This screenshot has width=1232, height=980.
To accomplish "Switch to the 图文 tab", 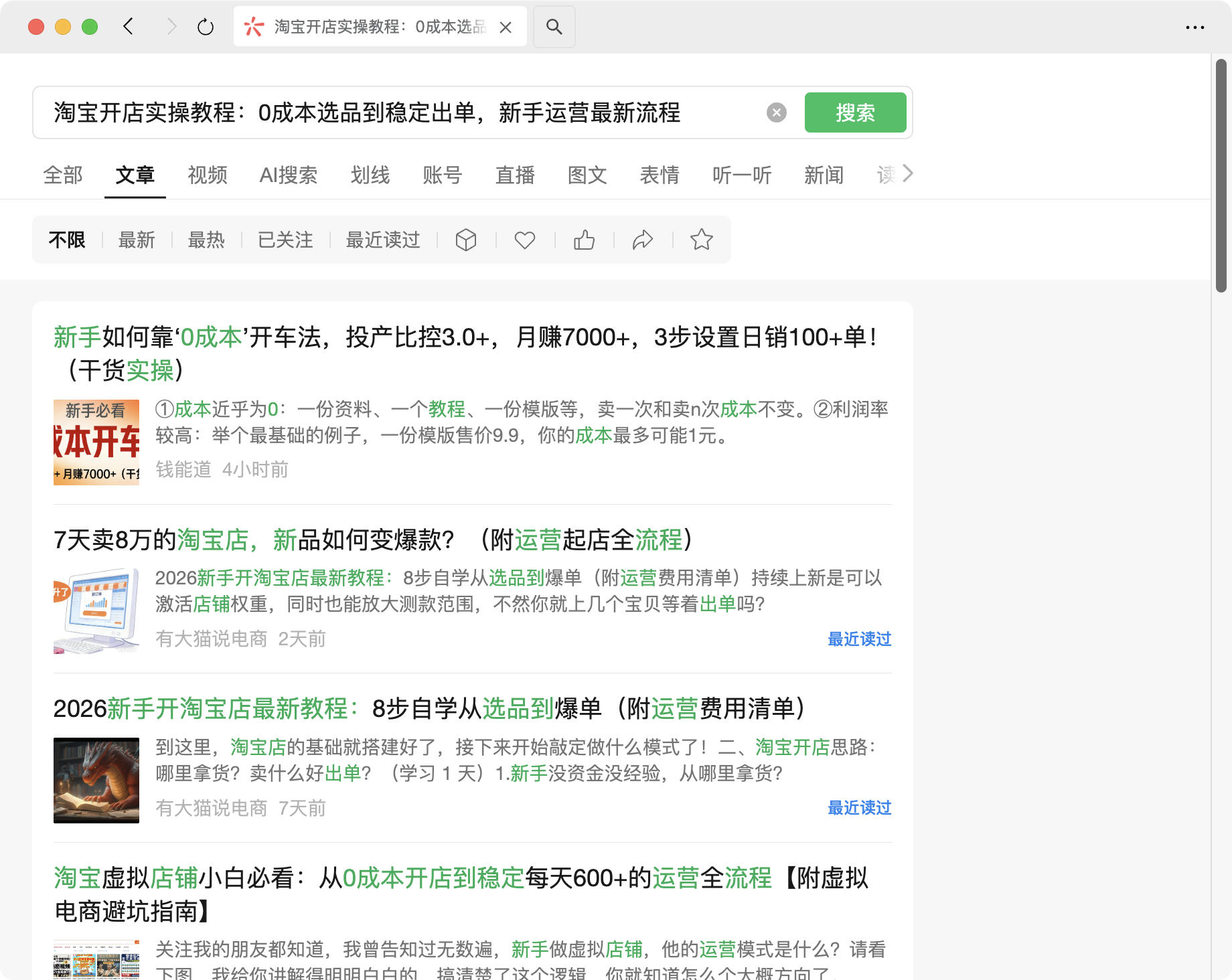I will tap(587, 175).
